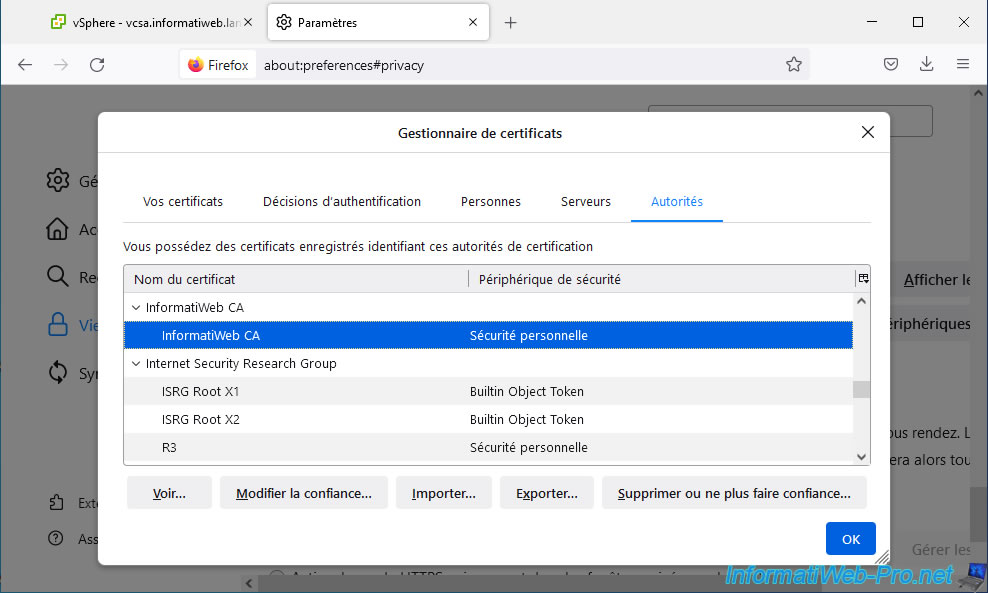
Task: Select the R3 certificate row
Action: [x=169, y=448]
